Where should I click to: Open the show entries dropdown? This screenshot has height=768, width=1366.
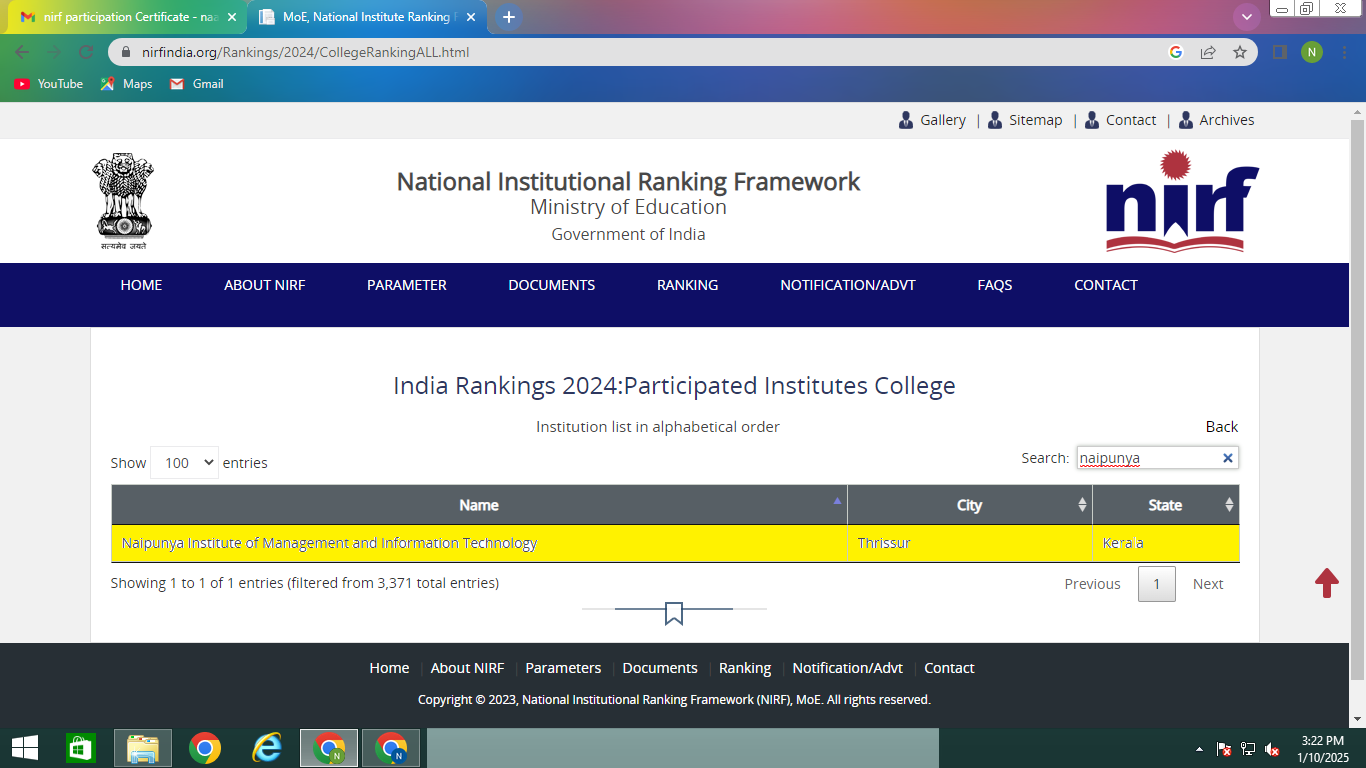[x=184, y=462]
